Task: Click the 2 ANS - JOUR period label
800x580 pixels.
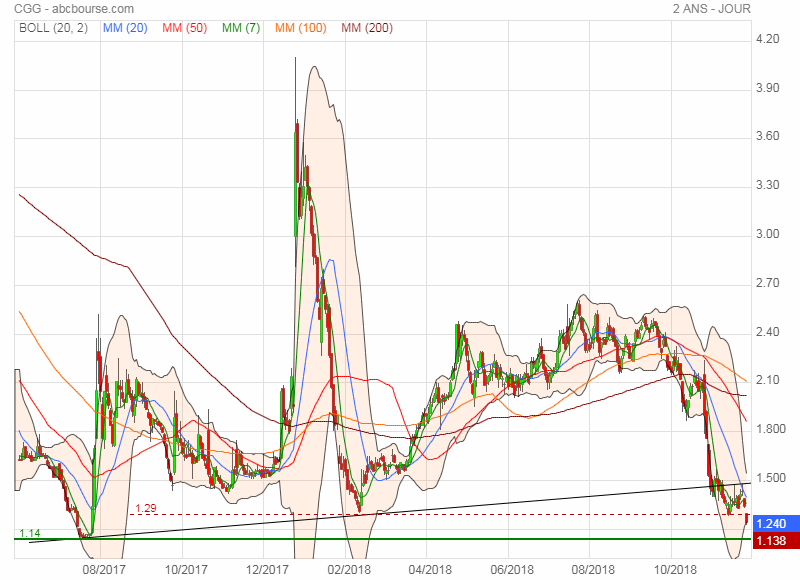Action: point(711,9)
